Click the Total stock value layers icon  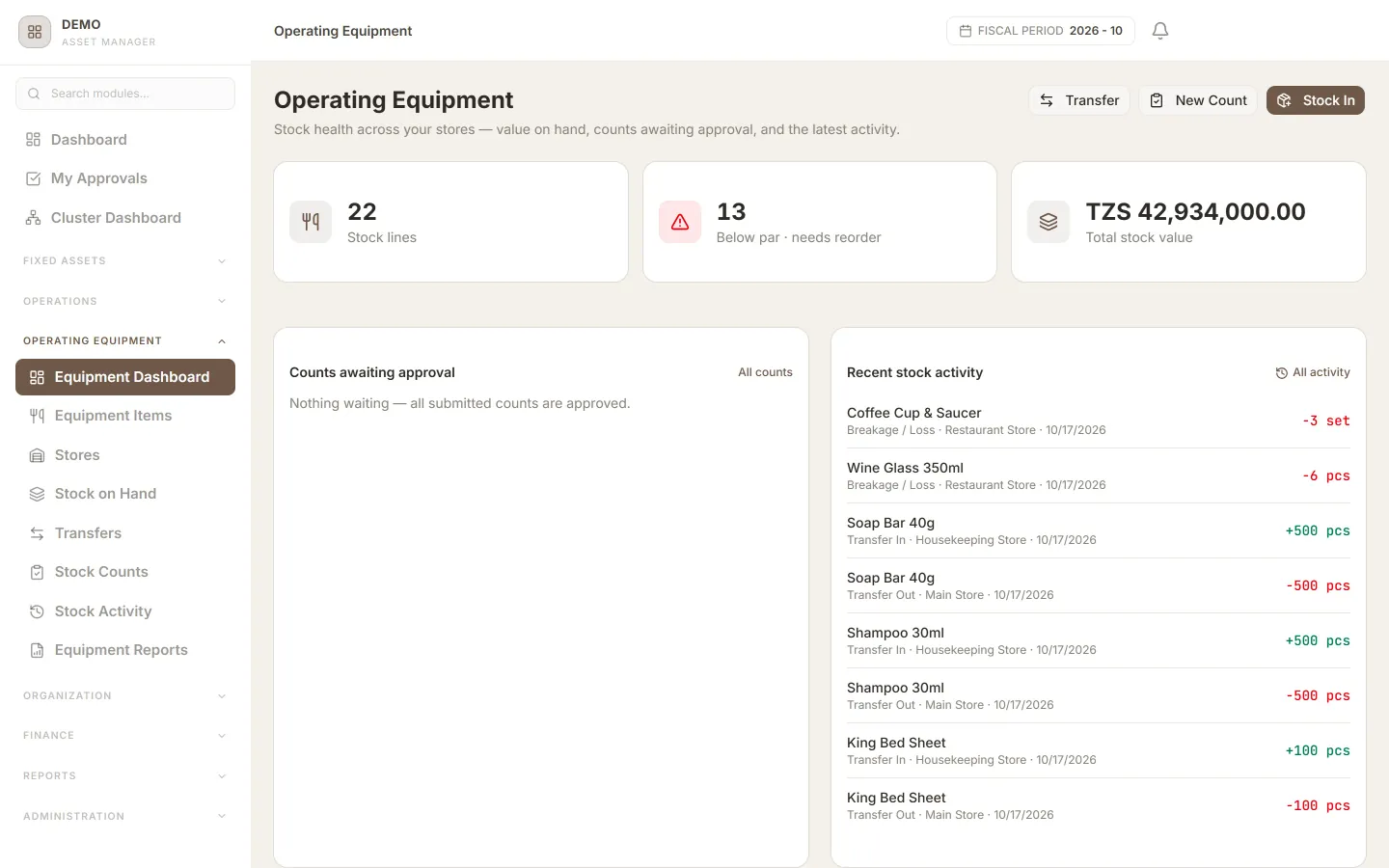[1049, 222]
